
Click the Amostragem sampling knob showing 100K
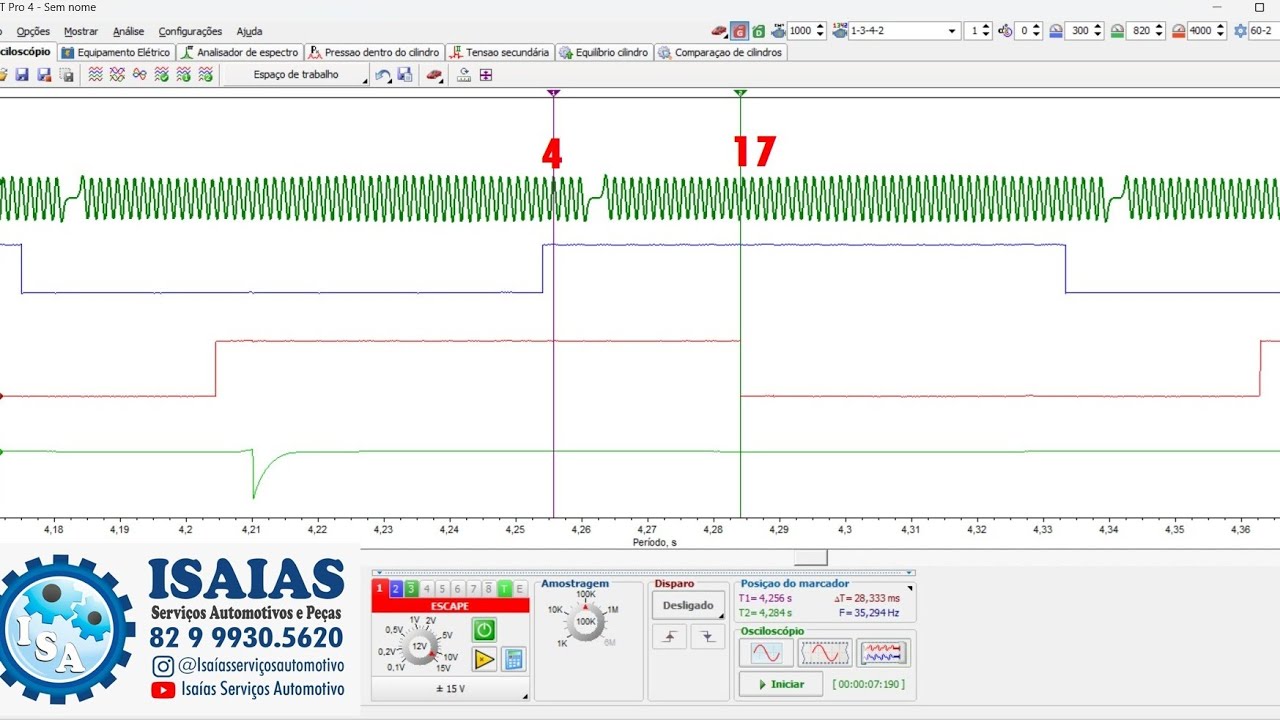[586, 621]
